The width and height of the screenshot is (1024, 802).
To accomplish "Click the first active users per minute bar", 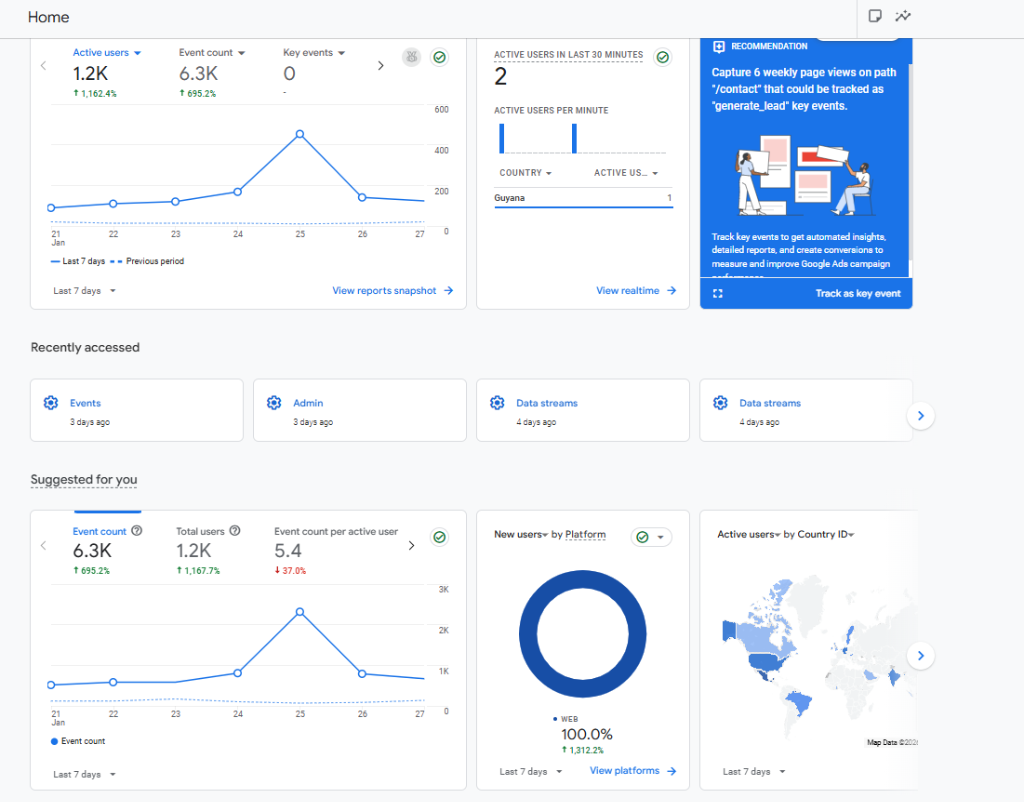I will [x=502, y=138].
